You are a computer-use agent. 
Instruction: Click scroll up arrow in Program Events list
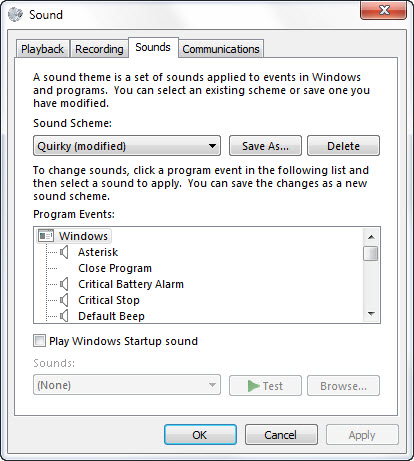tap(371, 237)
